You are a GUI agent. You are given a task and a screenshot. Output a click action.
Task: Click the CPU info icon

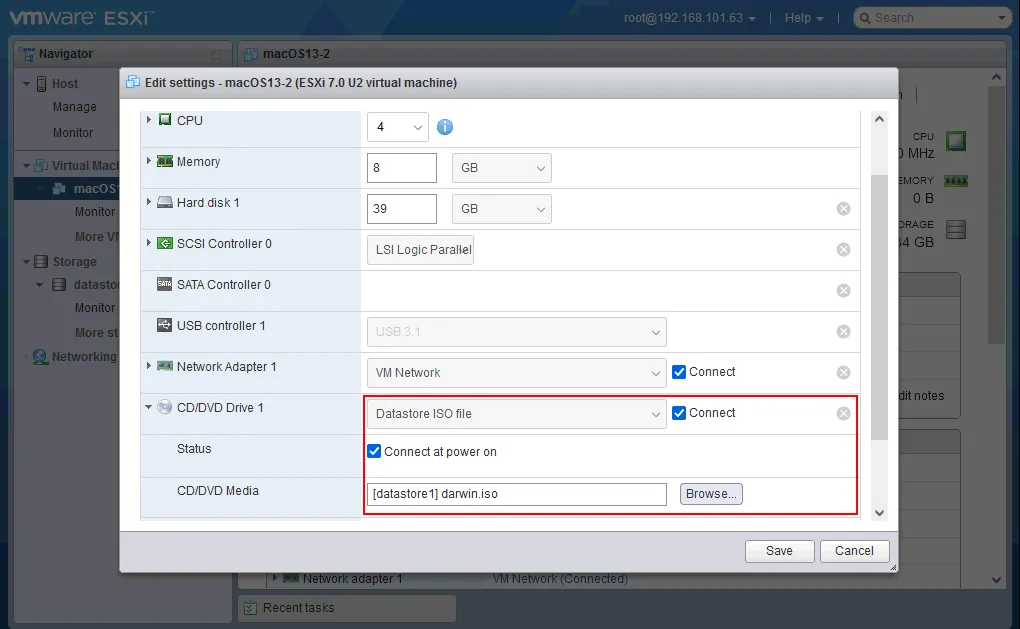pos(445,127)
